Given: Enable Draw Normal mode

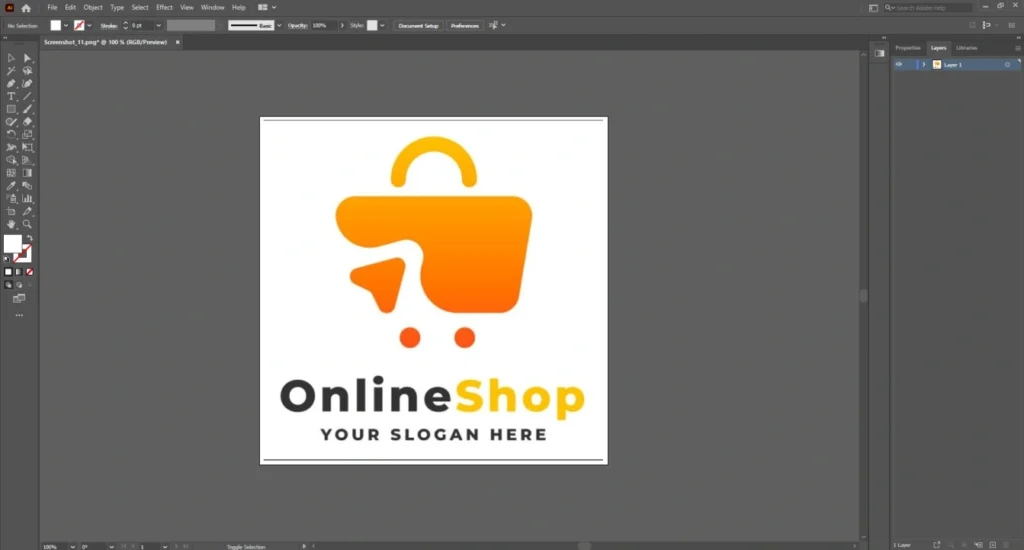Looking at the screenshot, I should [x=8, y=285].
